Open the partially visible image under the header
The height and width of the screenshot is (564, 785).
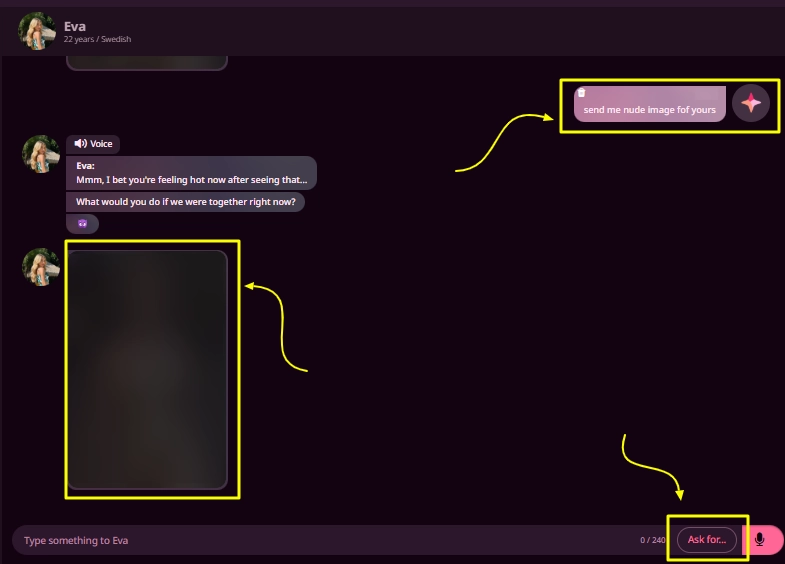pyautogui.click(x=147, y=63)
